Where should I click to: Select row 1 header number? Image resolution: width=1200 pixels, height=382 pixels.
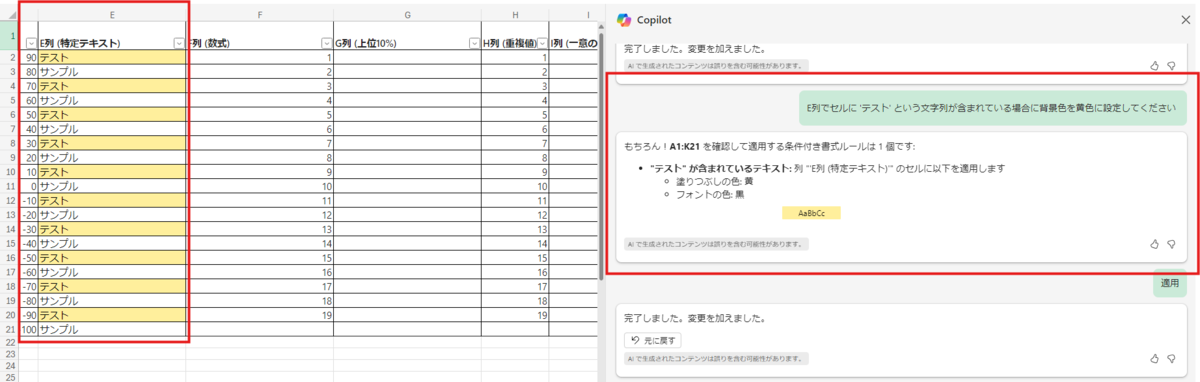click(x=10, y=36)
